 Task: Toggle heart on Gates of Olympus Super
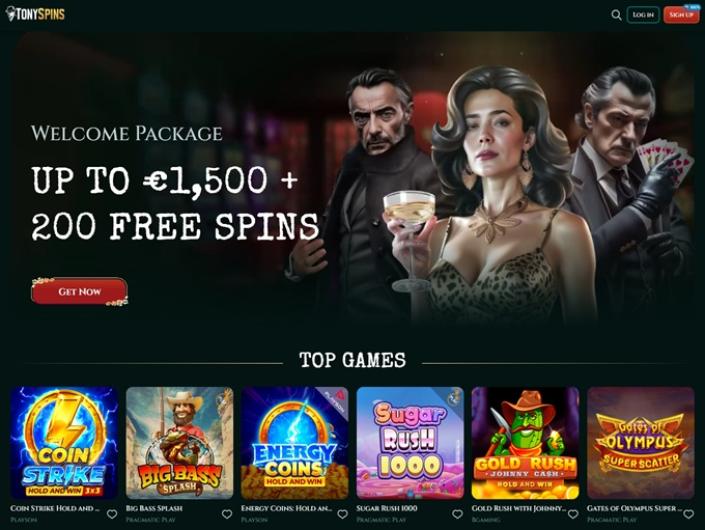click(x=688, y=514)
